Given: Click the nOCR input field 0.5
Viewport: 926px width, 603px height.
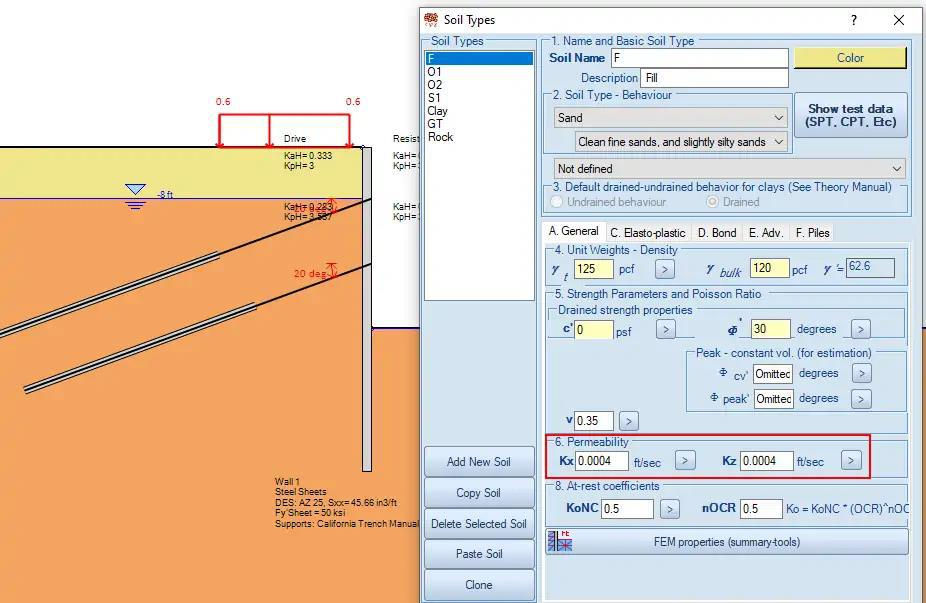Looking at the screenshot, I should point(761,509).
